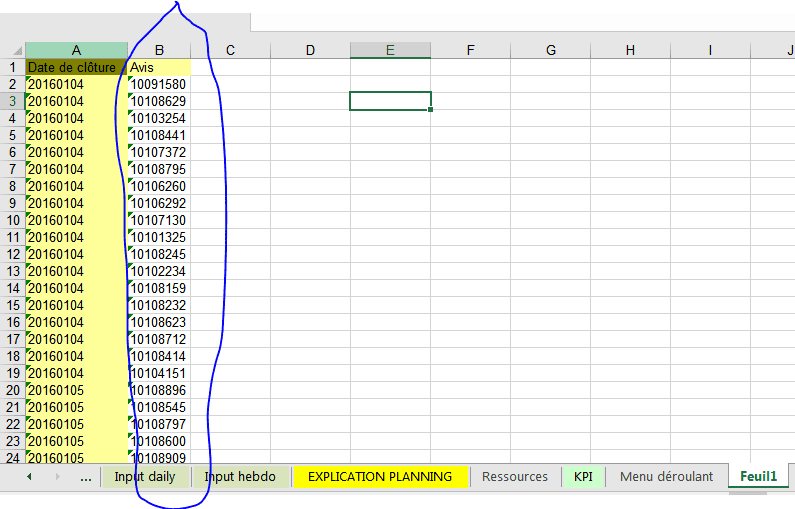Select column B header
The height and width of the screenshot is (509, 795).
[x=159, y=50]
